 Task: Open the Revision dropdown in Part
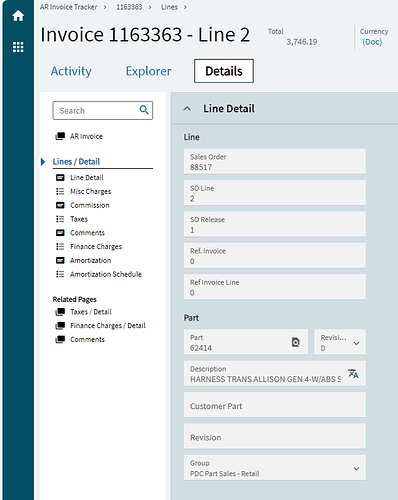(x=340, y=342)
